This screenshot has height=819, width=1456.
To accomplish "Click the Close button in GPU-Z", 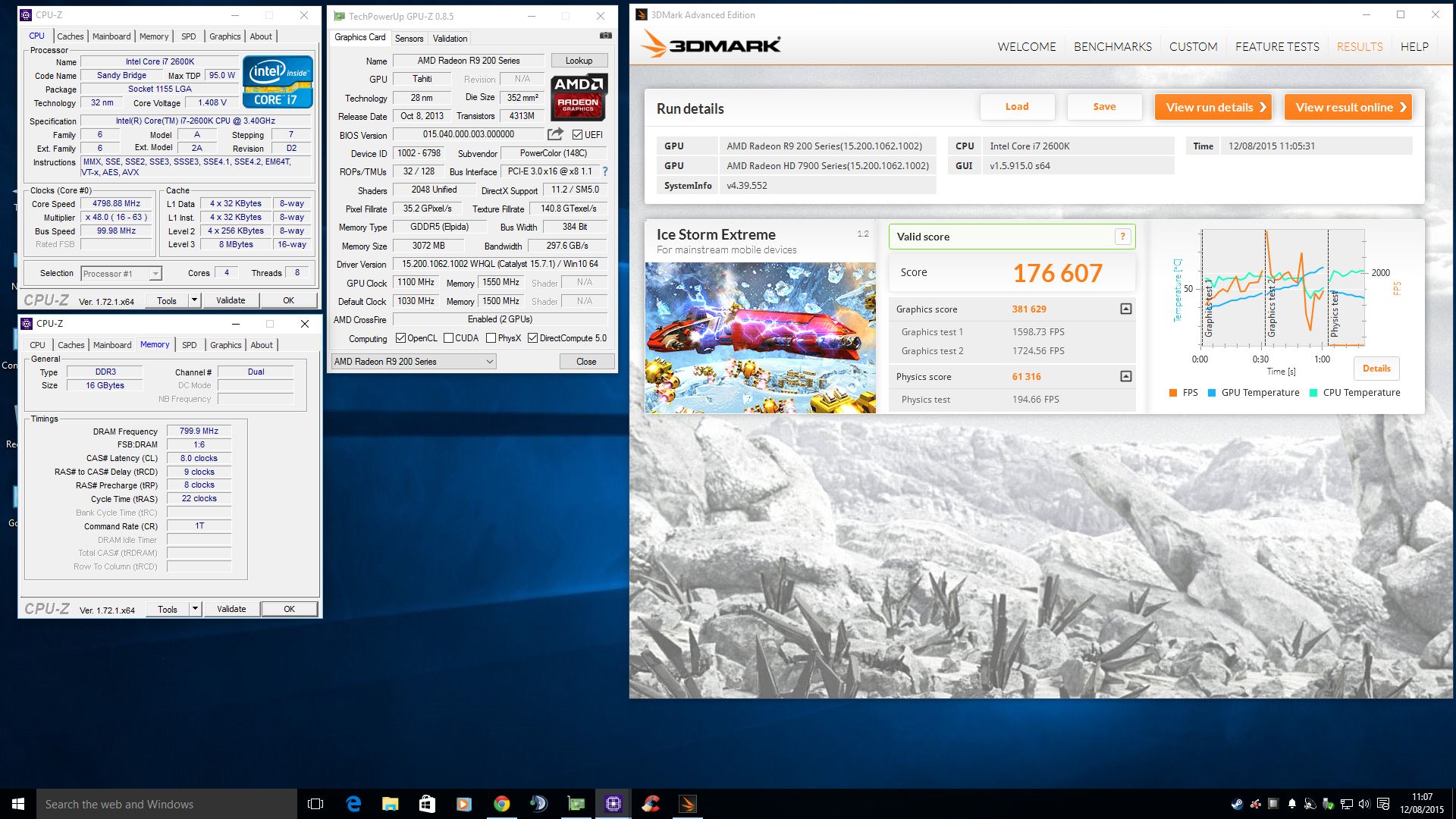I will click(x=586, y=362).
